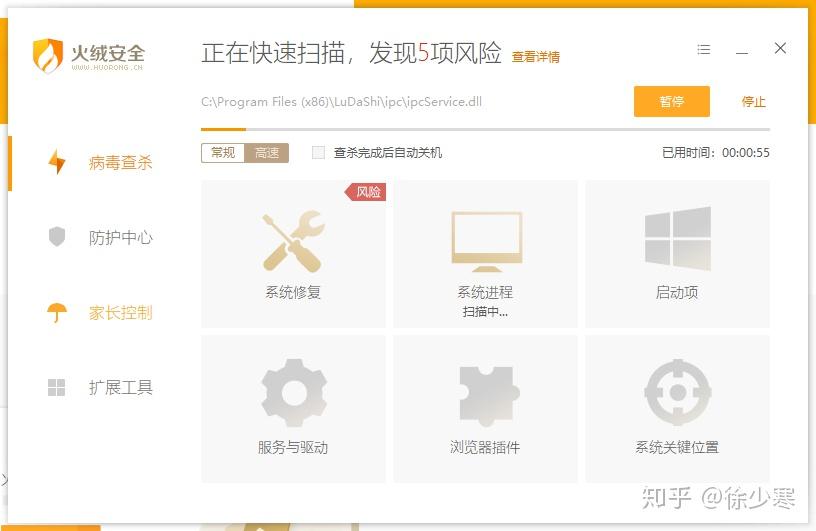The height and width of the screenshot is (531, 816).
Task: Enable 查杀完成后自动关机 checkbox
Action: 318,153
